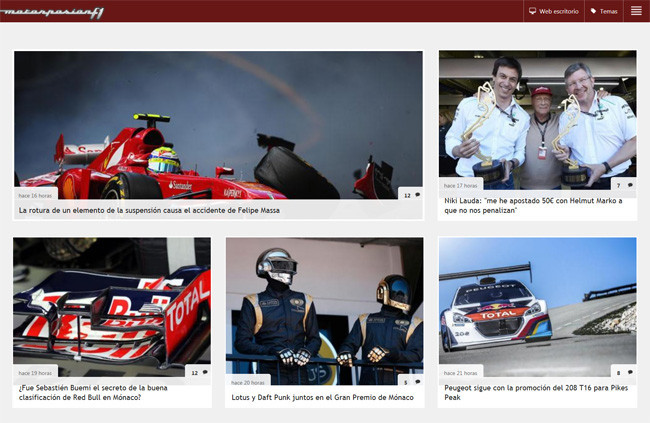The height and width of the screenshot is (423, 650).
Task: View comments on the Niki Lauda article
Action: tap(624, 185)
